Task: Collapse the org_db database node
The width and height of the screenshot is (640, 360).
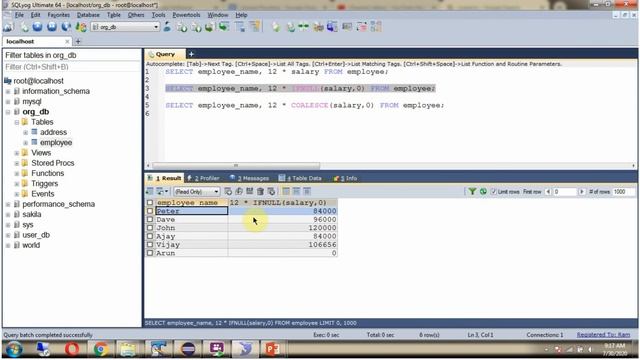Action: 8,112
